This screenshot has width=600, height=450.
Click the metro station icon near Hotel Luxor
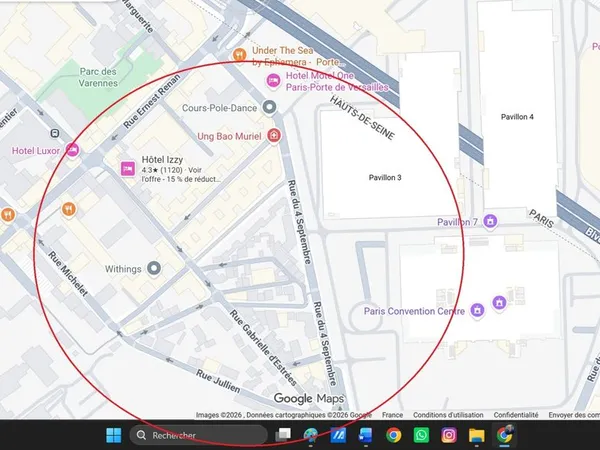55,133
